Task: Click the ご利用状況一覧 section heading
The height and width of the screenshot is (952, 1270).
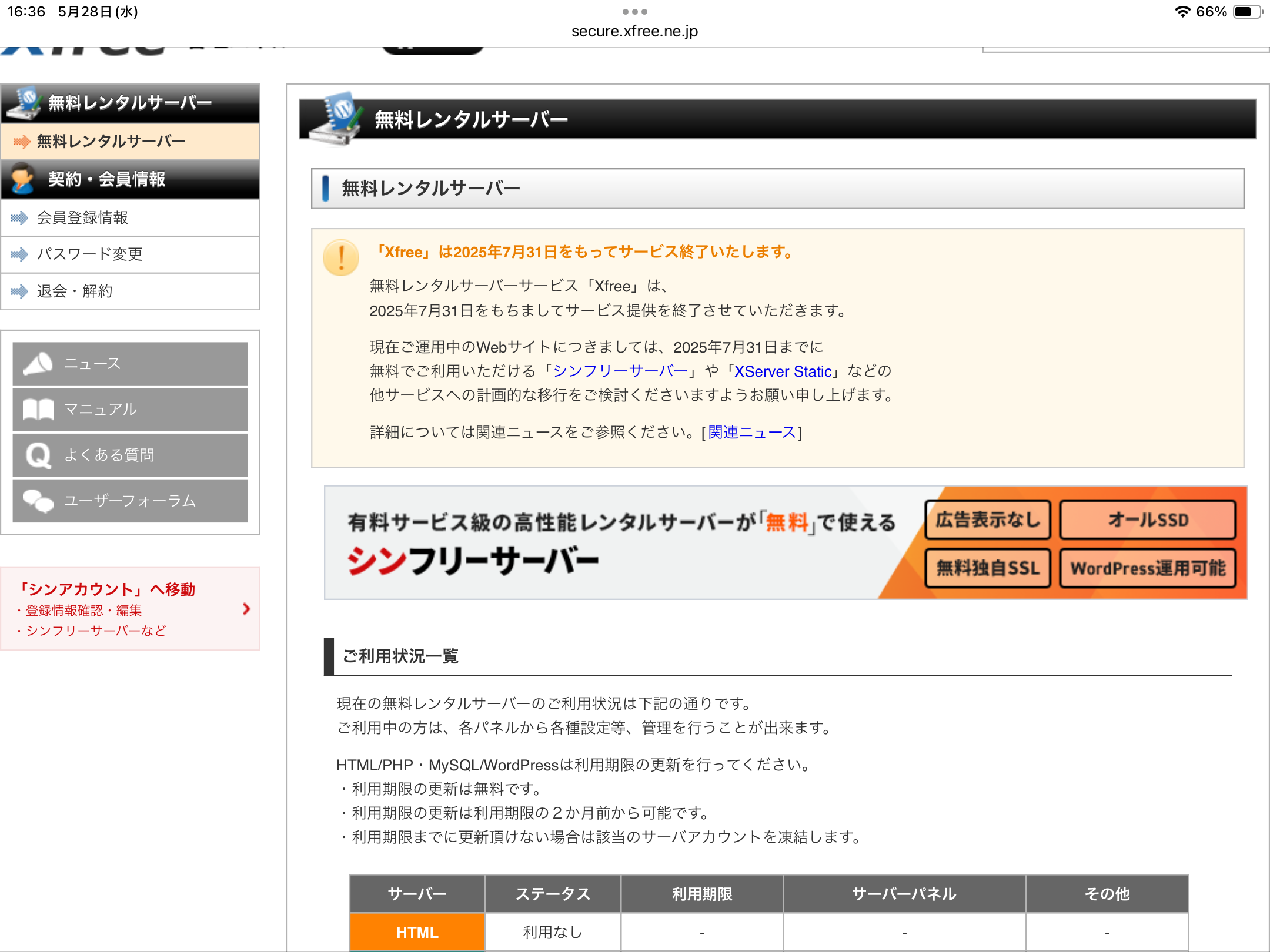Action: tap(400, 656)
